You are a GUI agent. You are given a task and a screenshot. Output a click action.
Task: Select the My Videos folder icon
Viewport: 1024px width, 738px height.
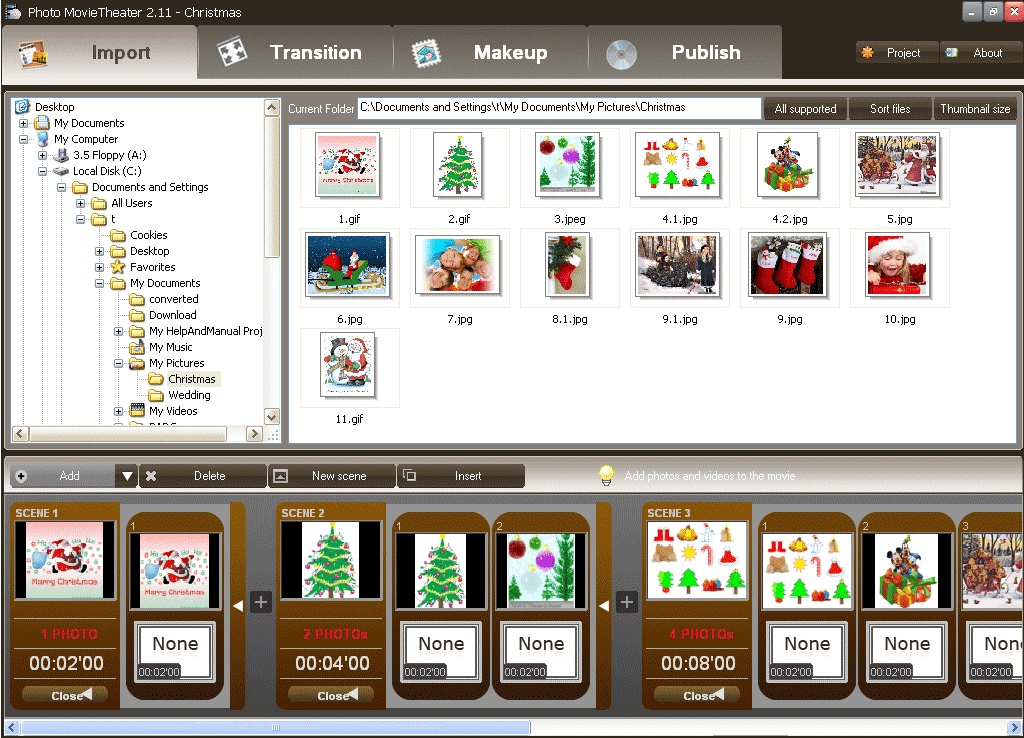tap(136, 411)
